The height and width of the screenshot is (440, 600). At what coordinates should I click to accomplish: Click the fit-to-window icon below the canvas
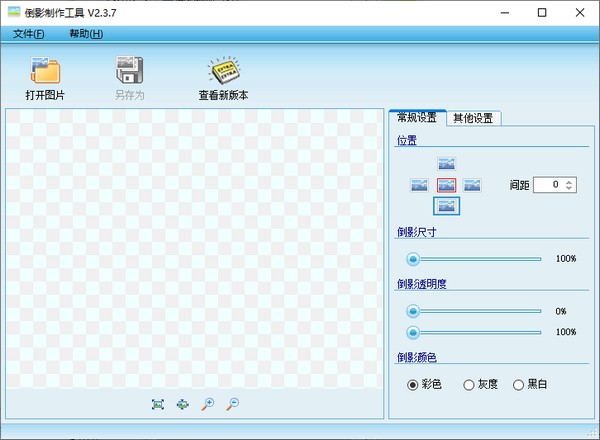tap(158, 404)
